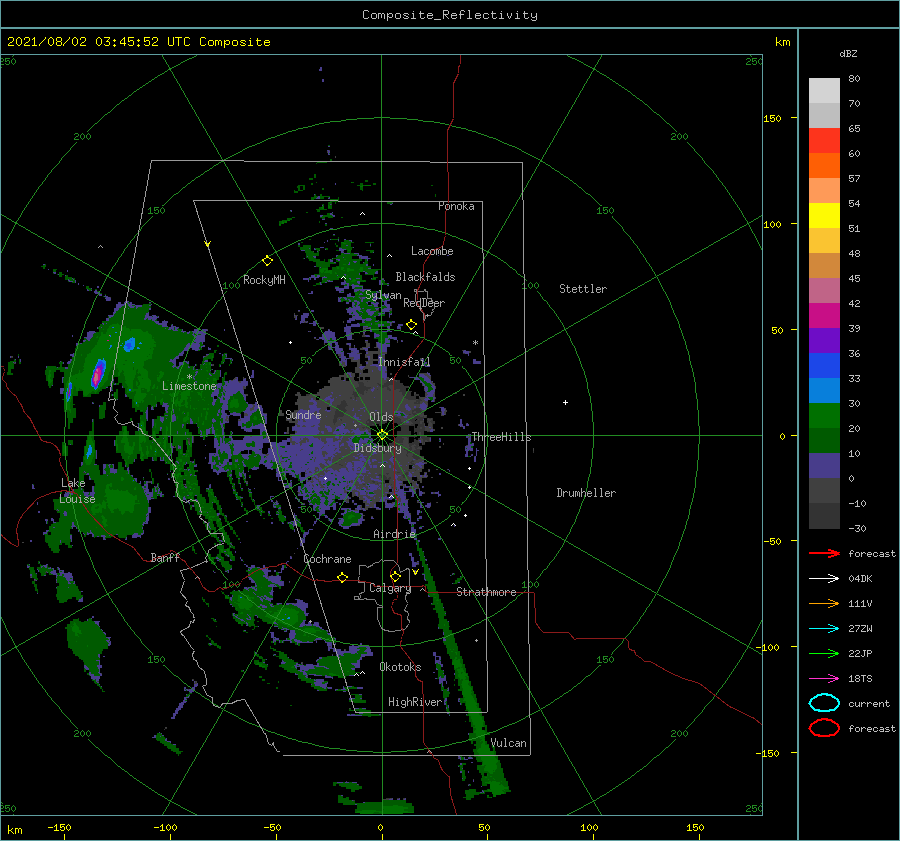The height and width of the screenshot is (841, 900).
Task: Click the Stettler label
Action: click(x=583, y=289)
